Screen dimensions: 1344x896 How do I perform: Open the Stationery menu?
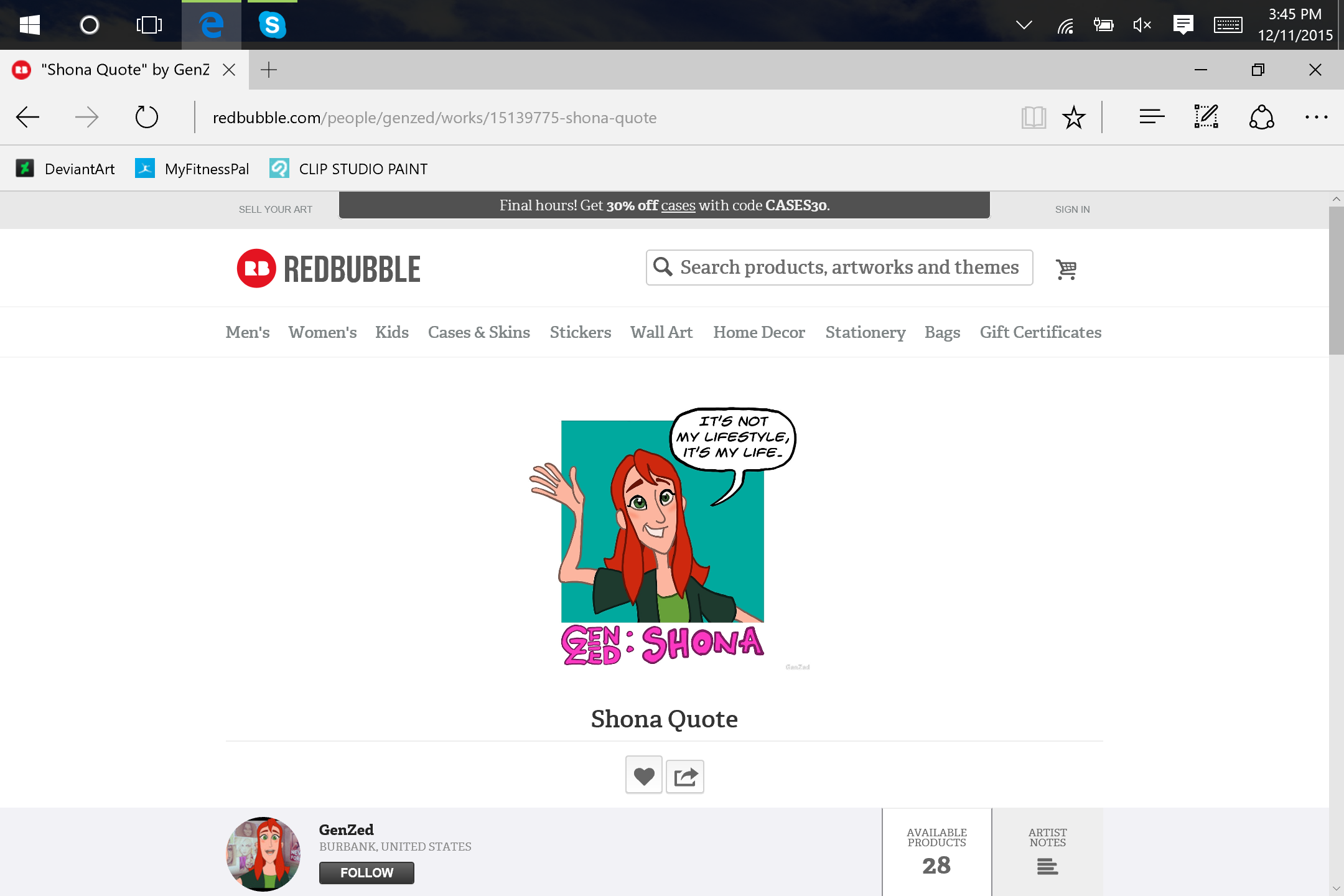[x=866, y=332]
